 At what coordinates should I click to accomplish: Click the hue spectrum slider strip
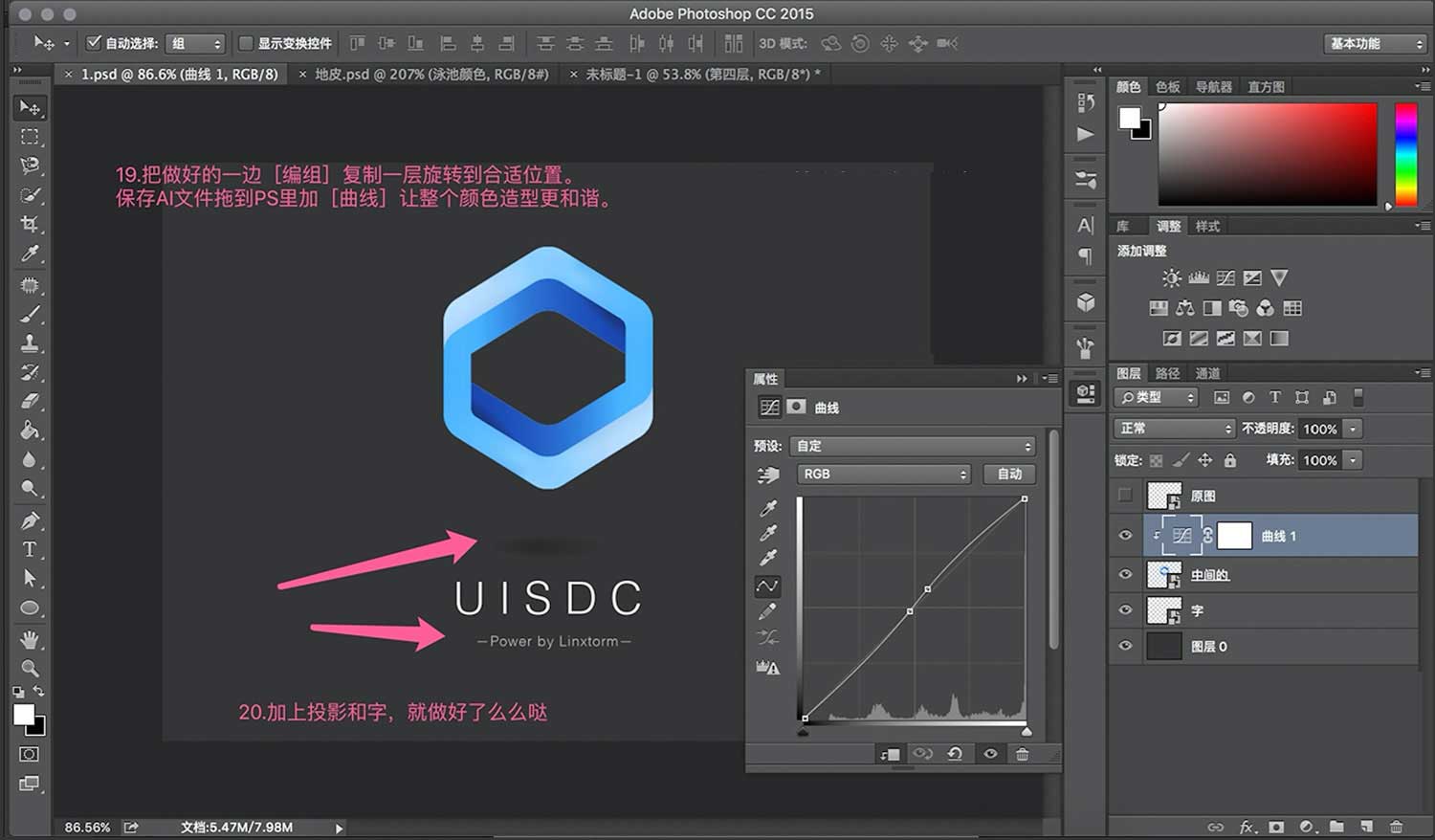[x=1405, y=153]
